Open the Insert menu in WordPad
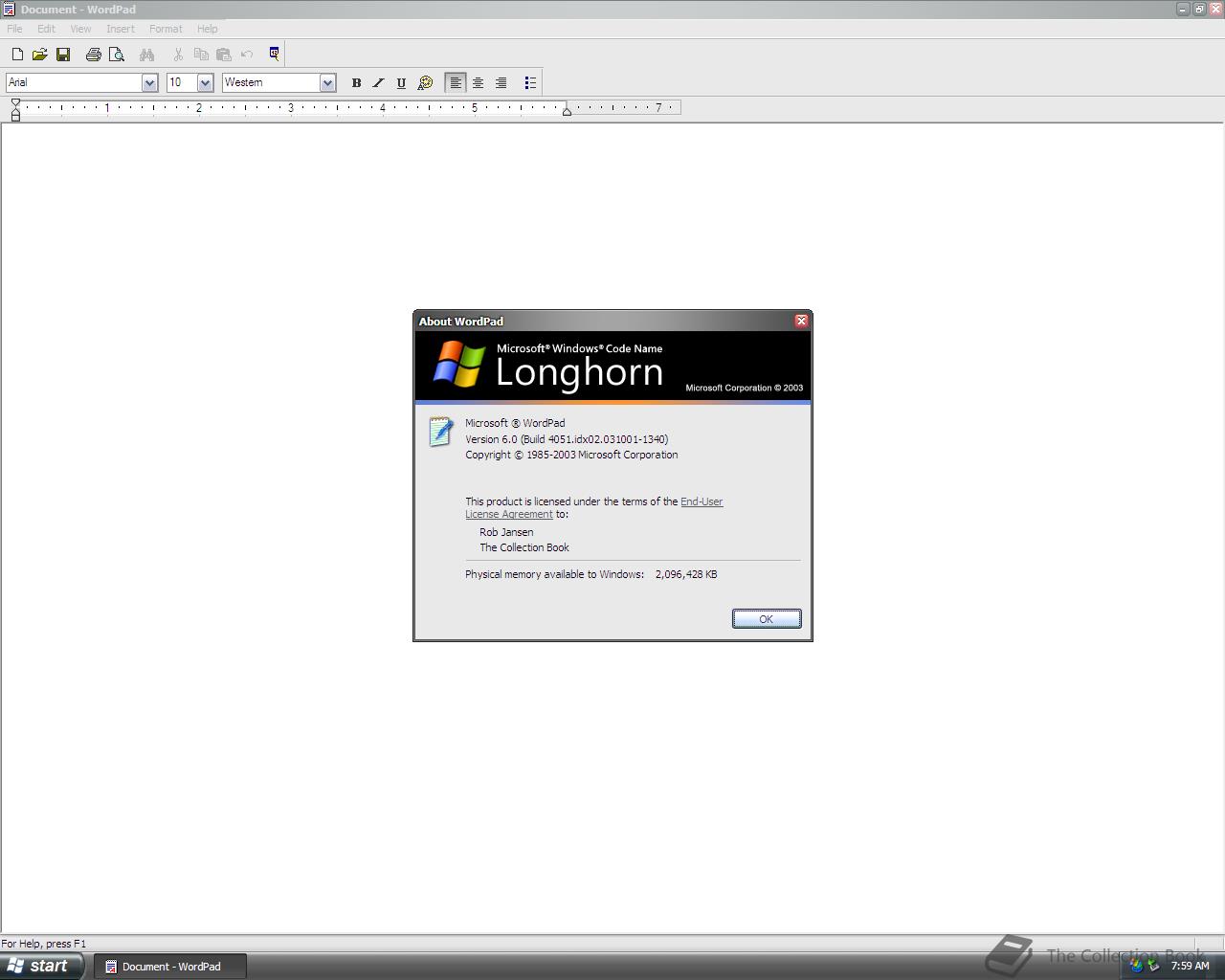This screenshot has height=980, width=1225. (121, 29)
